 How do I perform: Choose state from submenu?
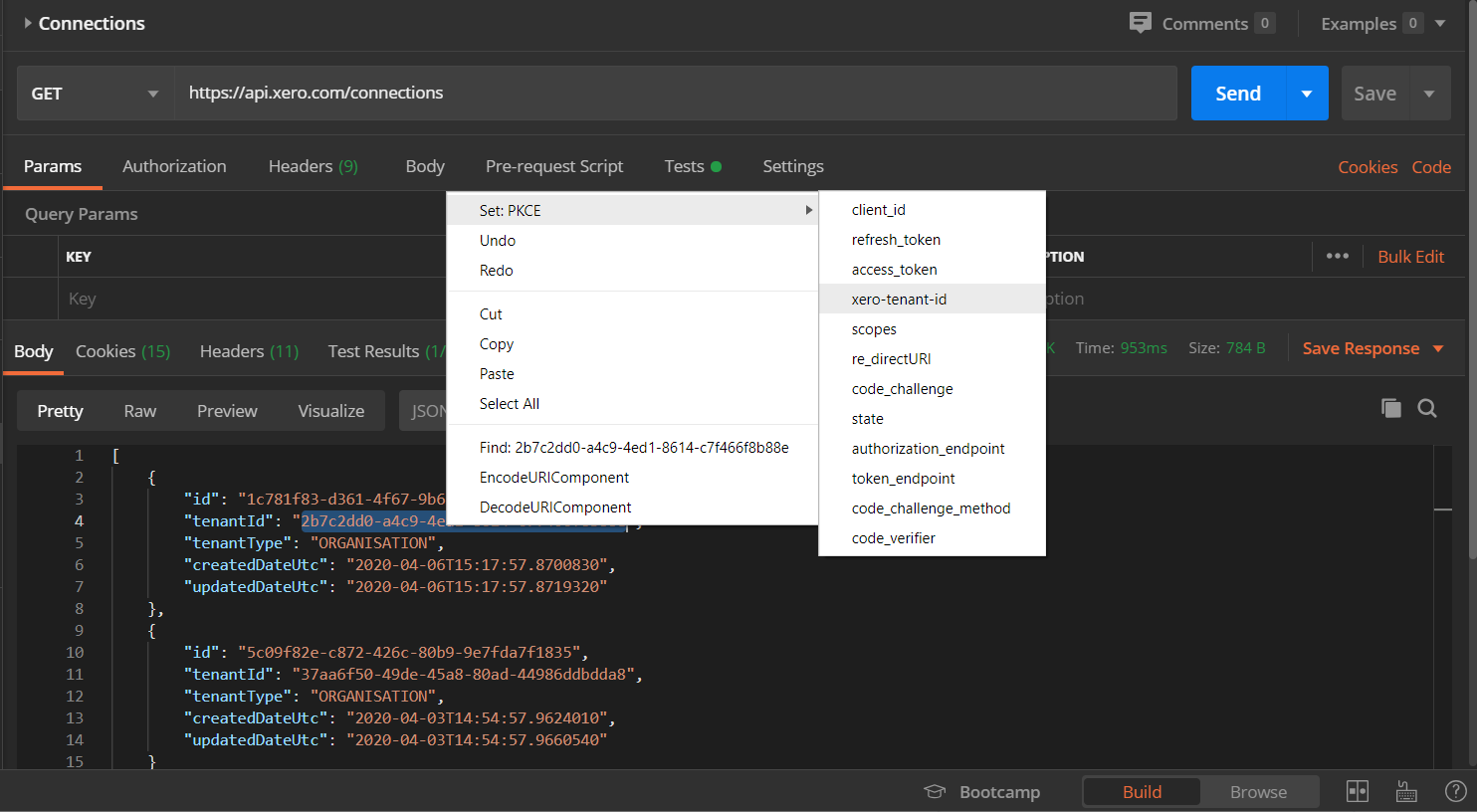932,418
